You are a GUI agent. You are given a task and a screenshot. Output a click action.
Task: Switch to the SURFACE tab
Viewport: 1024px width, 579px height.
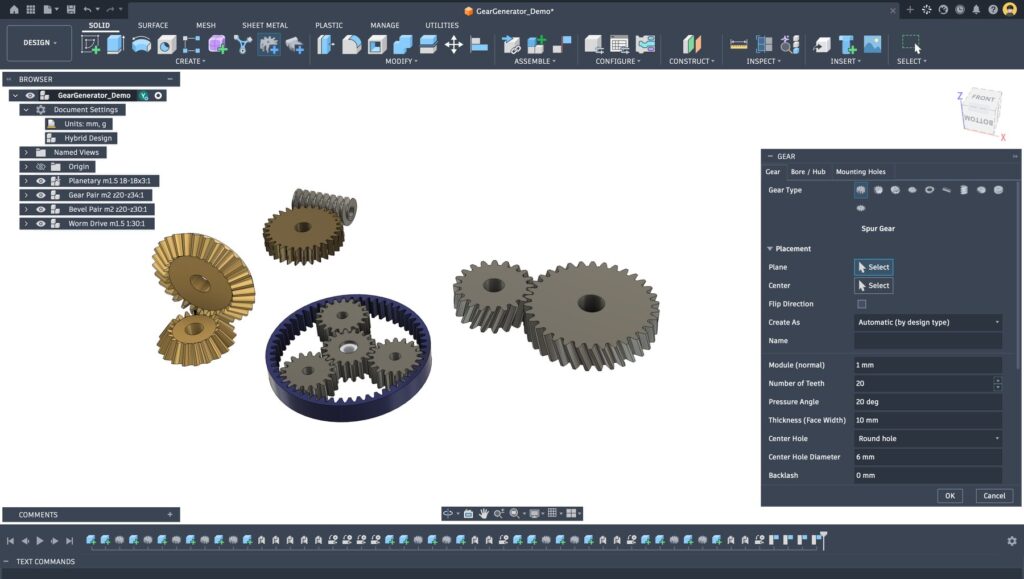click(153, 25)
